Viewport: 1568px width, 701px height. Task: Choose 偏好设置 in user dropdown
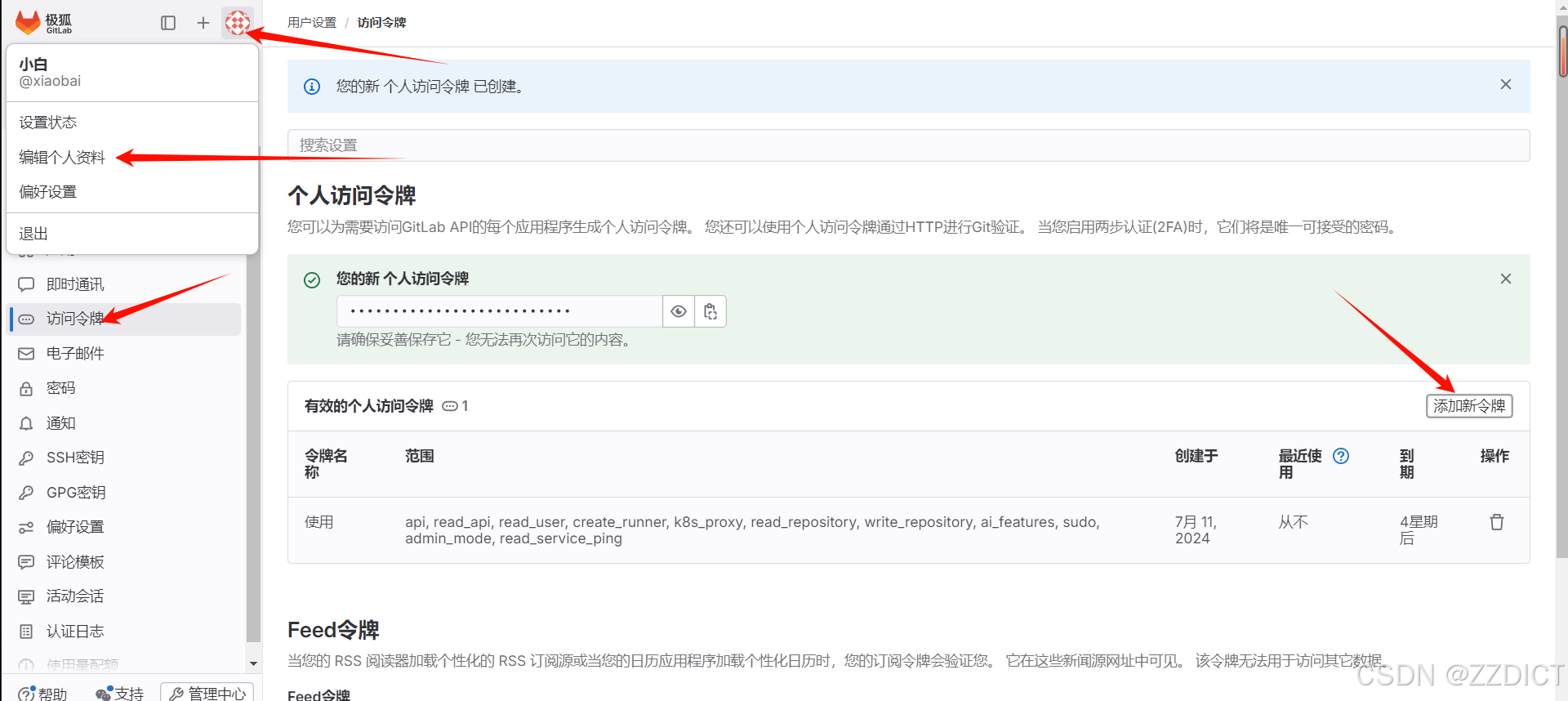132,192
